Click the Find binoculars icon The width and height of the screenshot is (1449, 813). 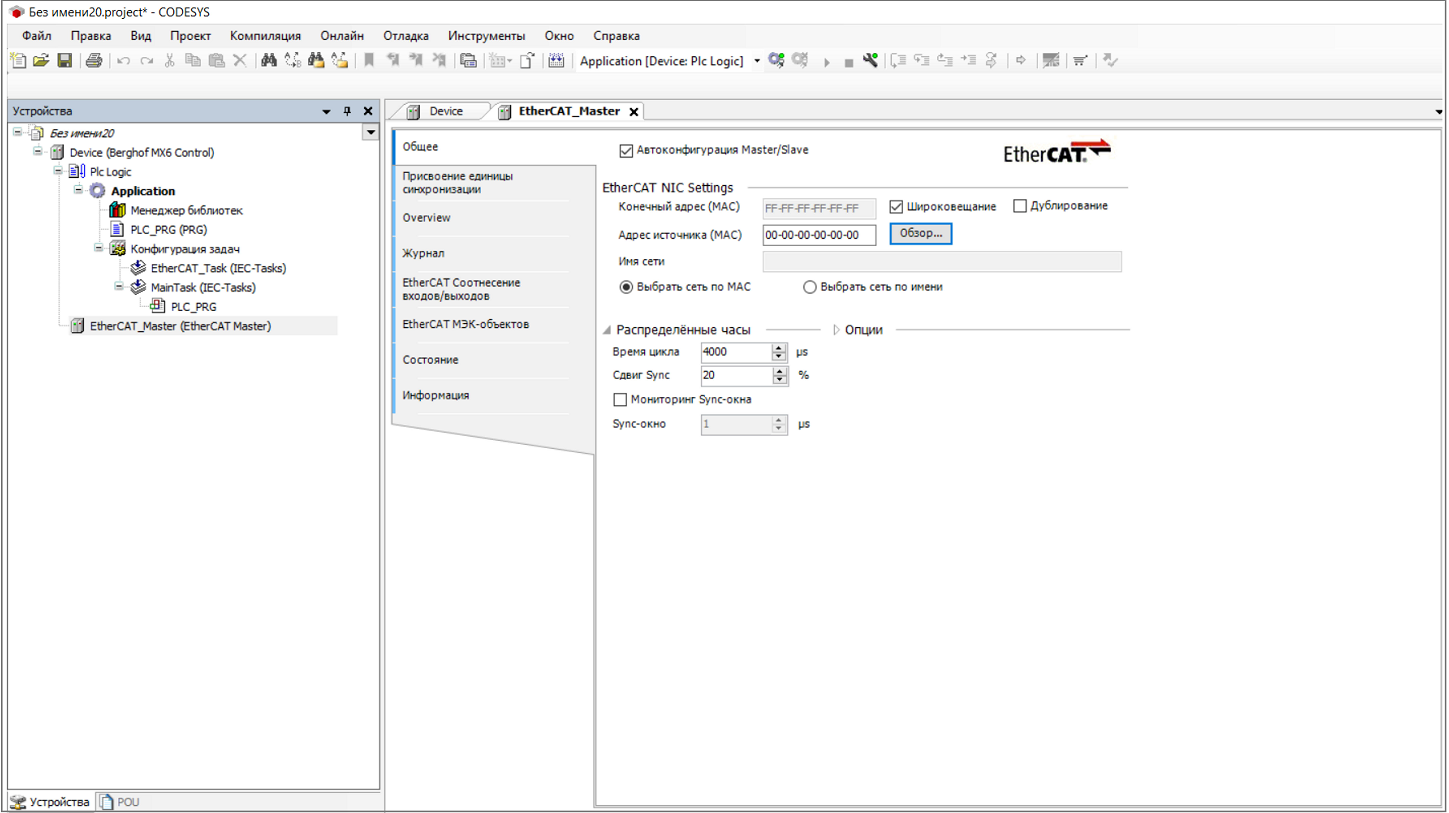[268, 61]
